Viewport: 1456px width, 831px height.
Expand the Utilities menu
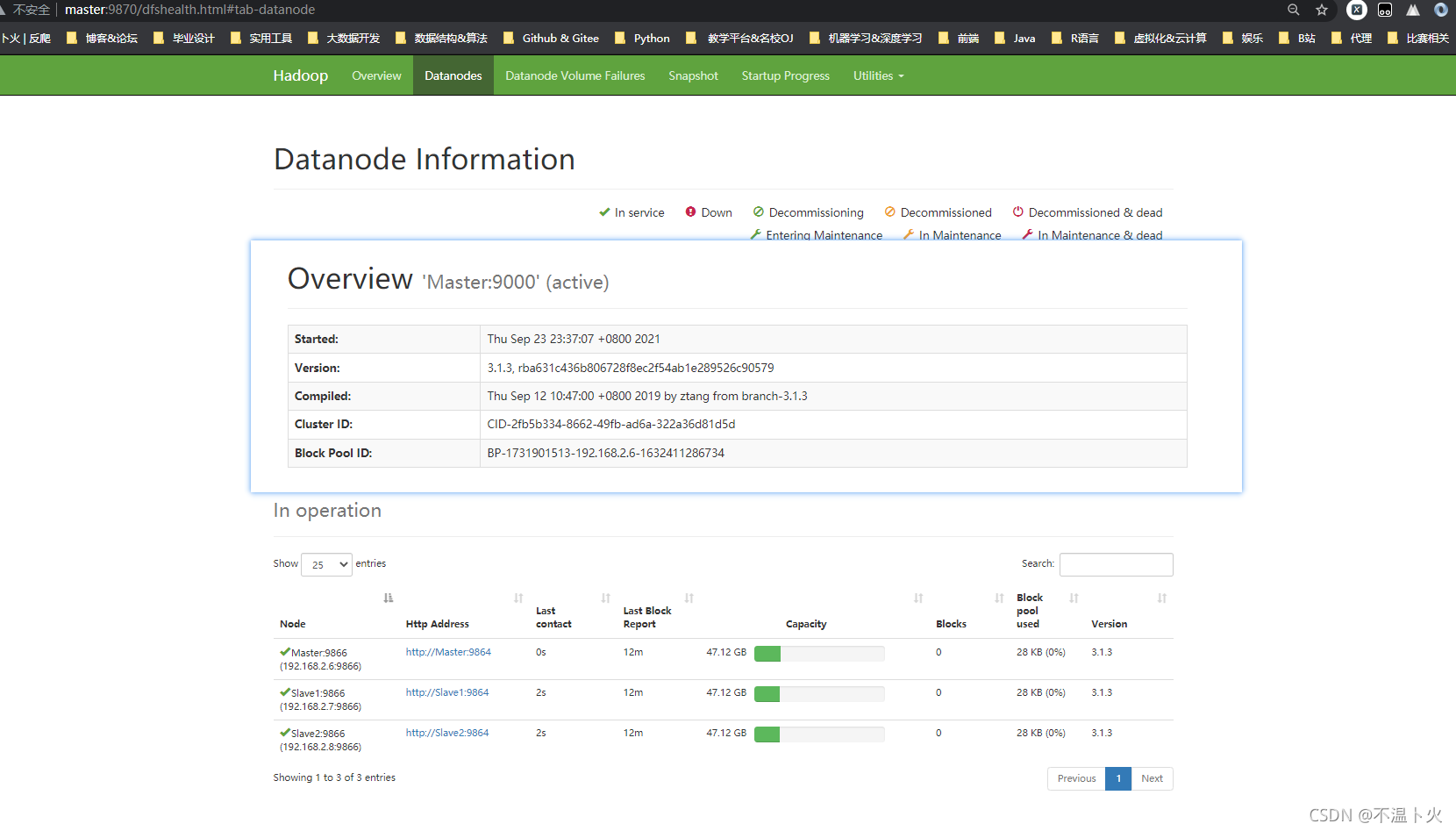[878, 75]
